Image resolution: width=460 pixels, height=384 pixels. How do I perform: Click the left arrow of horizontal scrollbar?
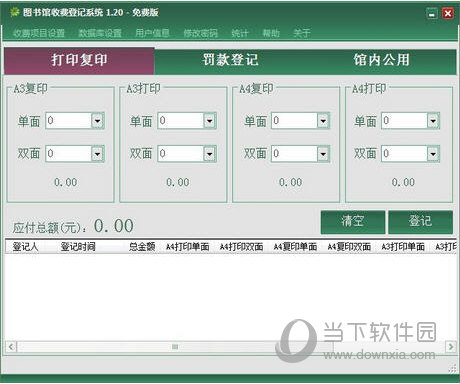(x=11, y=347)
